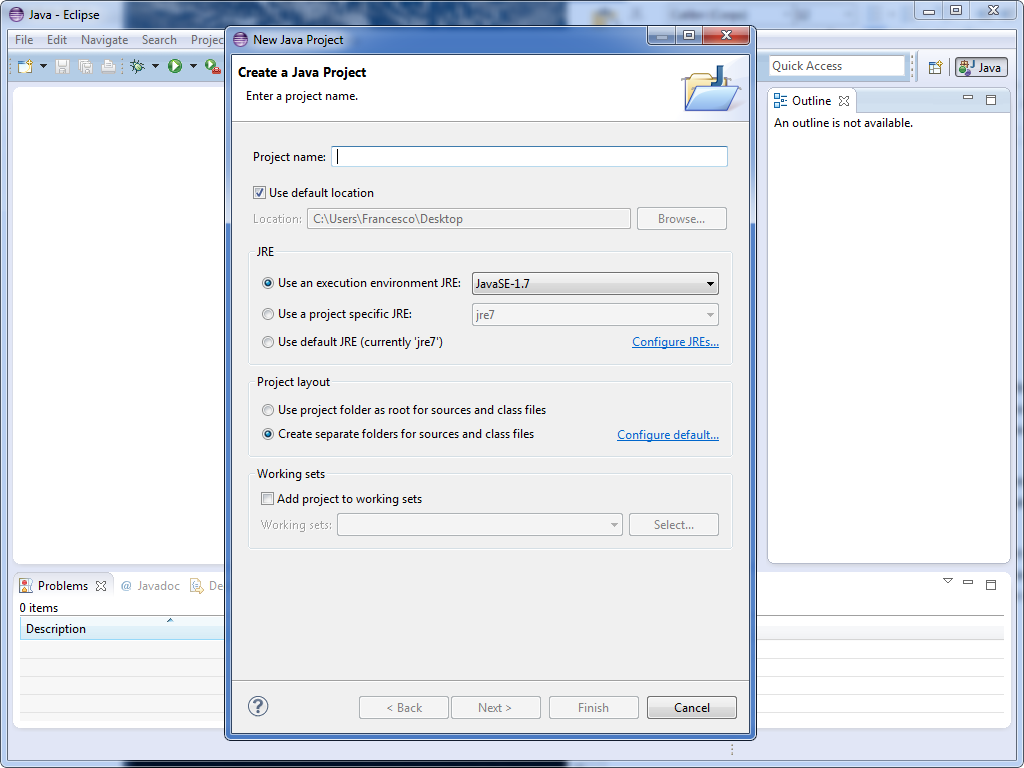Click the '0 items' text in Problems view
This screenshot has height=768, width=1024.
(x=39, y=608)
